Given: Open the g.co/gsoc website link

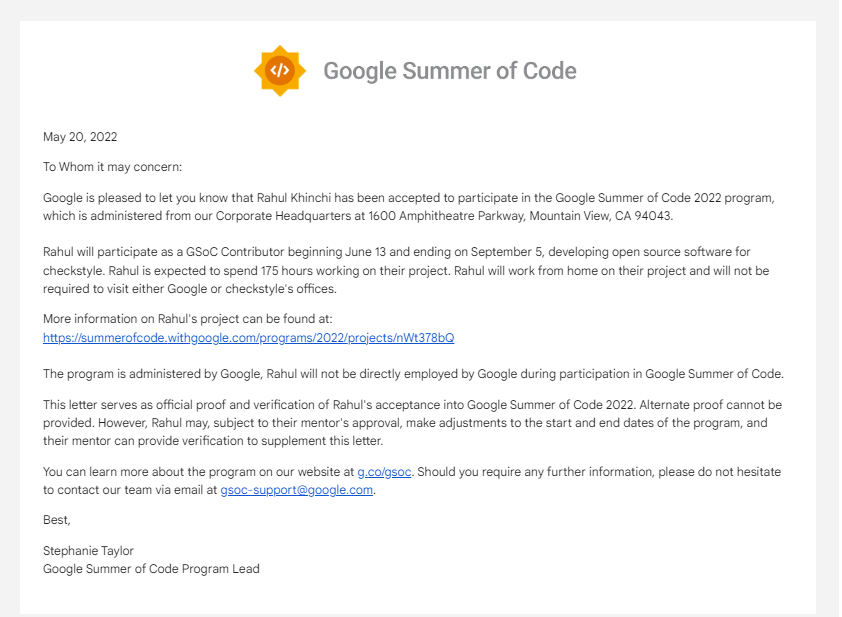Looking at the screenshot, I should (x=384, y=472).
